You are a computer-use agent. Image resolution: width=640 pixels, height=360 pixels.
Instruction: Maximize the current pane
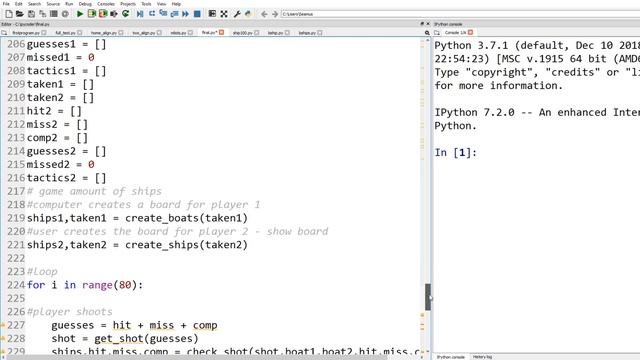212,14
